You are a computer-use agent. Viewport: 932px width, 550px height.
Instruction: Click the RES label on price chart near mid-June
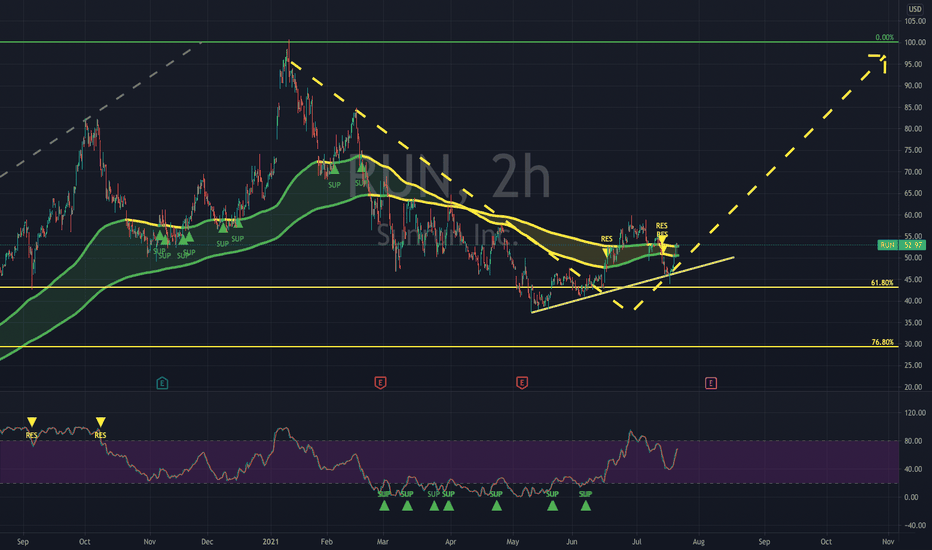click(x=606, y=239)
